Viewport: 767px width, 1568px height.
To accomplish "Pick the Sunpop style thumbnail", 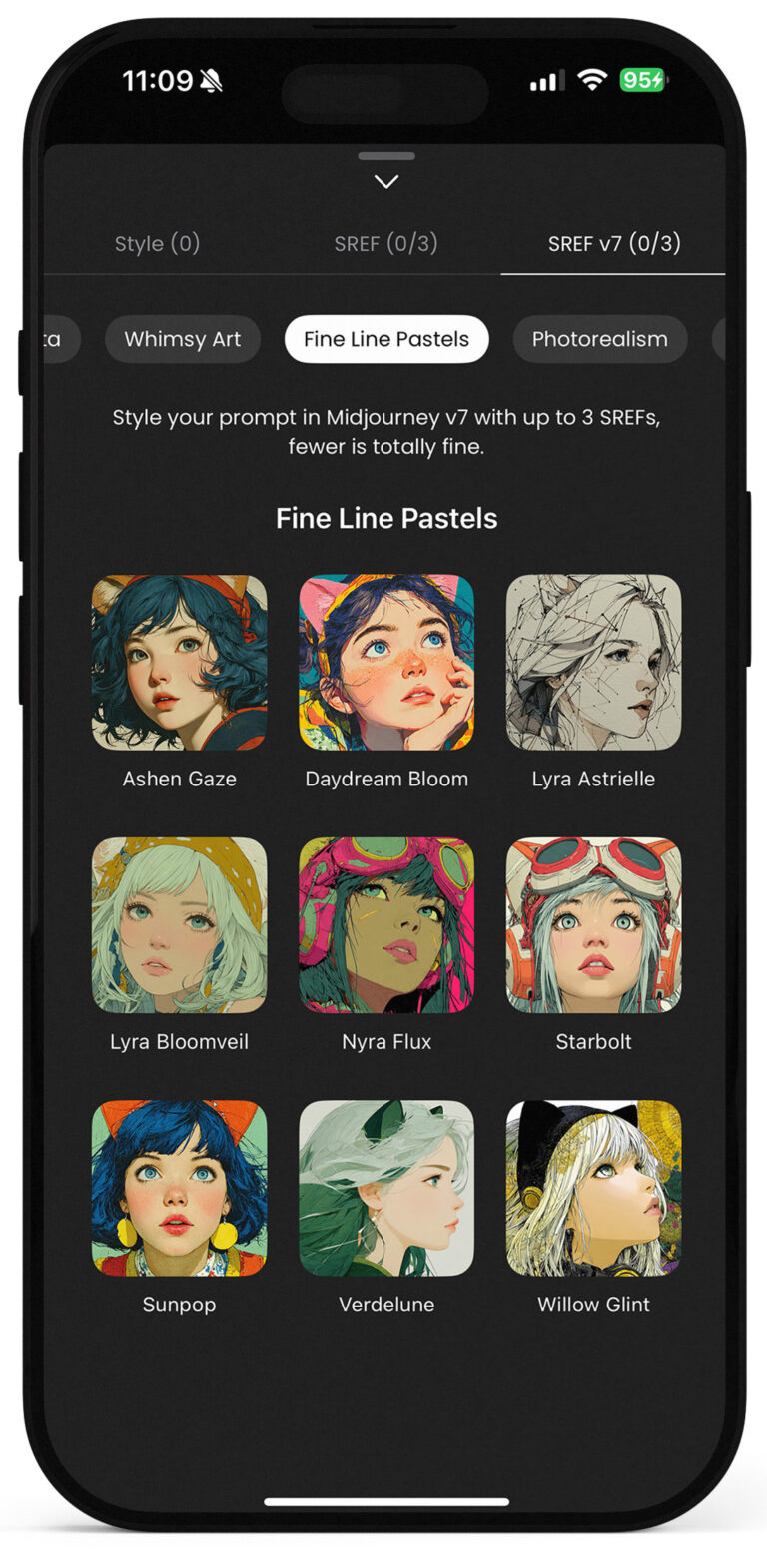I will tap(180, 1188).
